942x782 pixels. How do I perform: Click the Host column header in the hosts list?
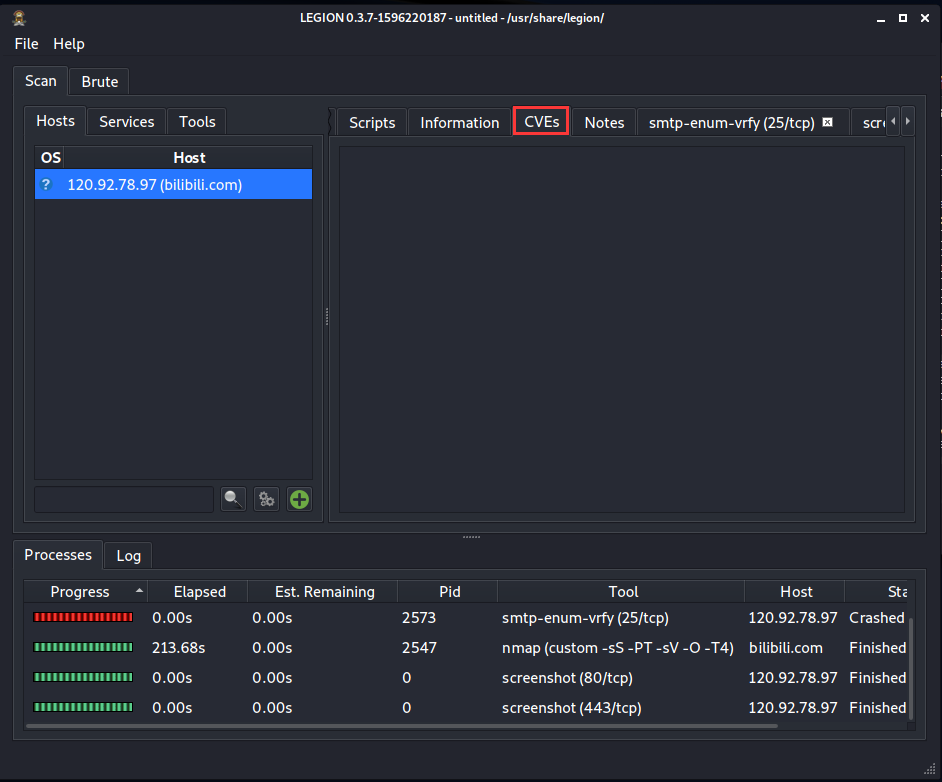pos(189,157)
